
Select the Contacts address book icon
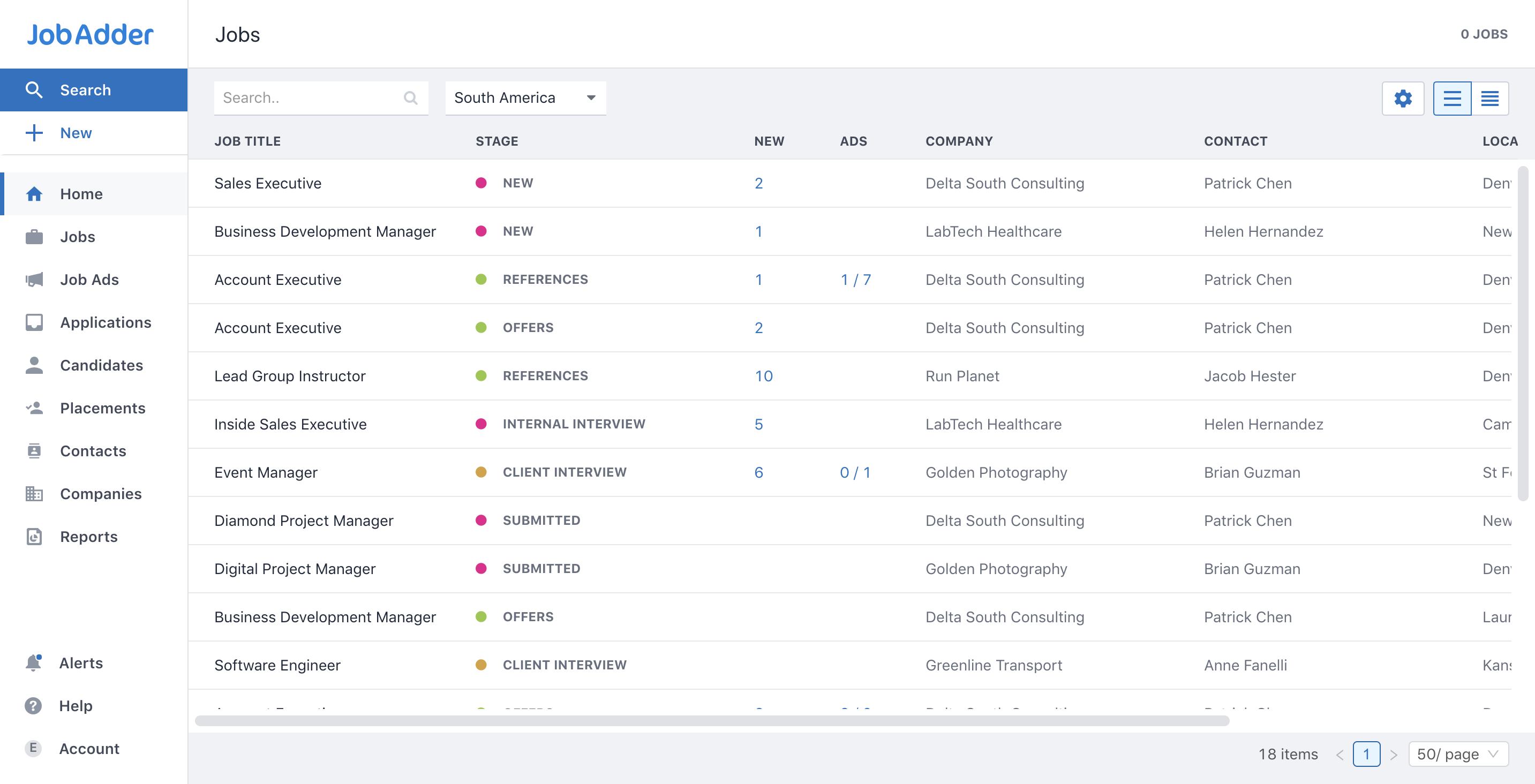pyautogui.click(x=34, y=451)
